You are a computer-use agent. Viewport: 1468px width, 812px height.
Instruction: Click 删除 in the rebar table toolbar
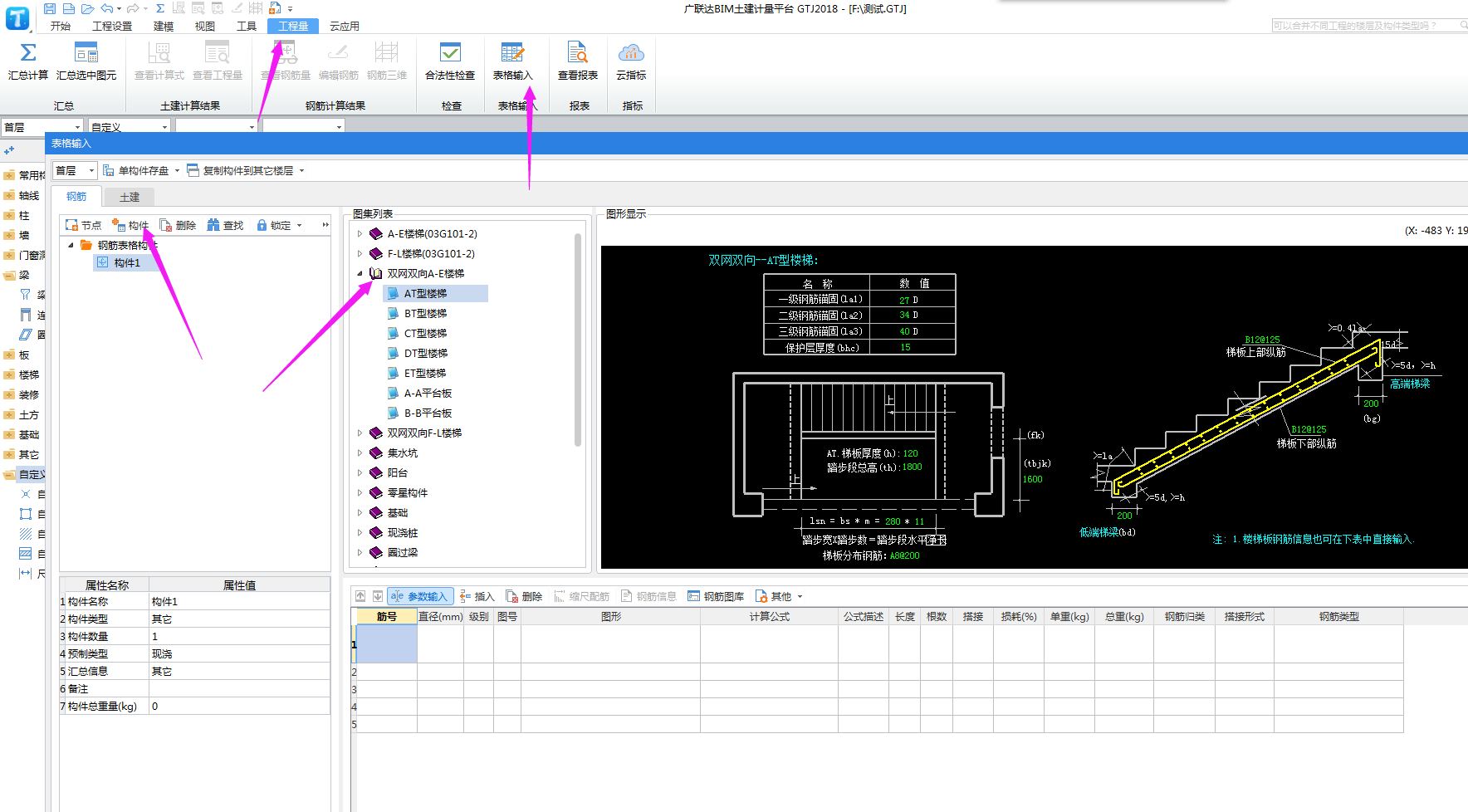(524, 596)
